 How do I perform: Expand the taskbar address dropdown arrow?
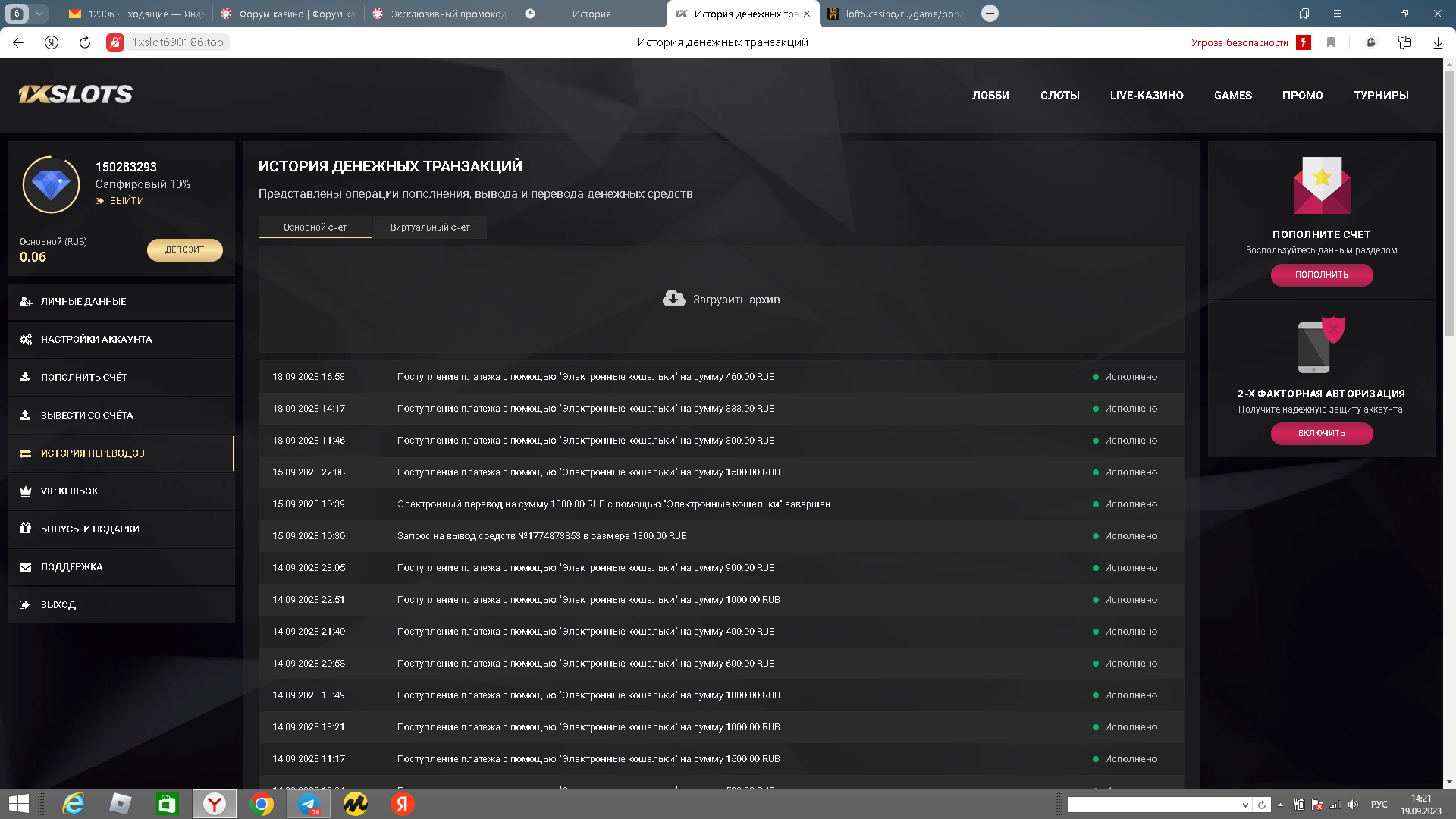[1245, 805]
